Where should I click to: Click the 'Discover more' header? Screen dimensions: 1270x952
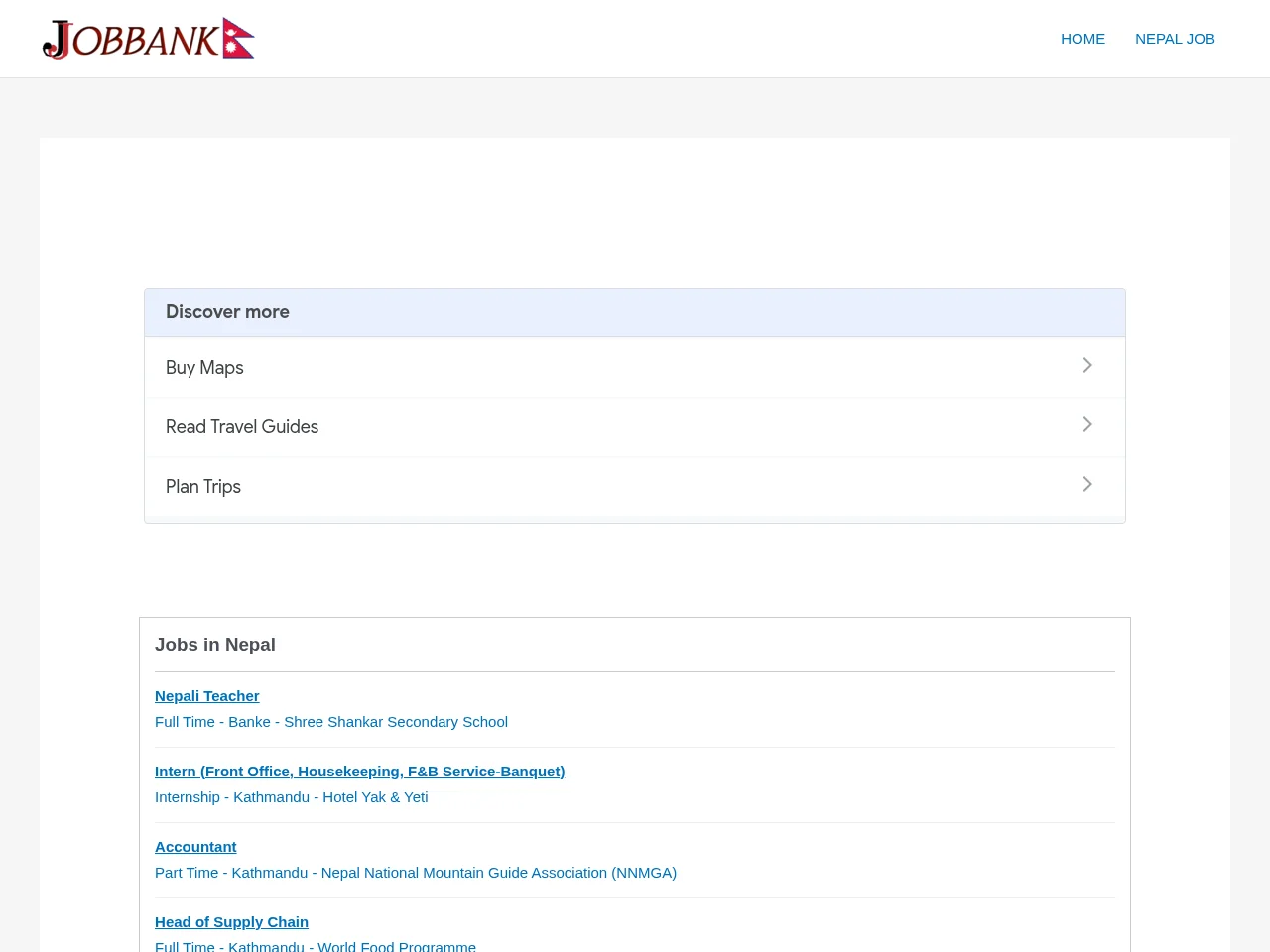[x=227, y=312]
